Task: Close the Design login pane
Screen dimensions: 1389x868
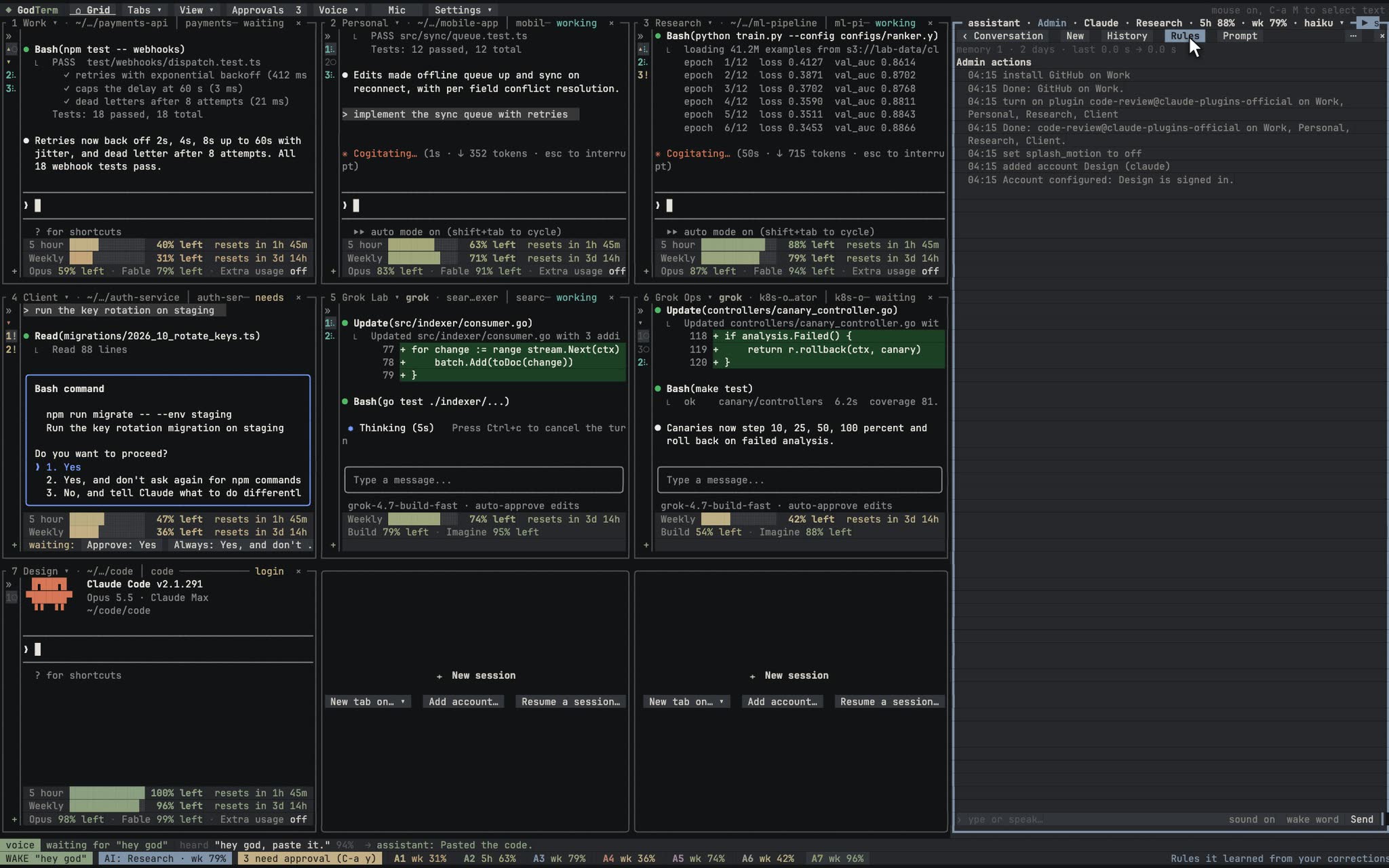Action: click(x=298, y=572)
